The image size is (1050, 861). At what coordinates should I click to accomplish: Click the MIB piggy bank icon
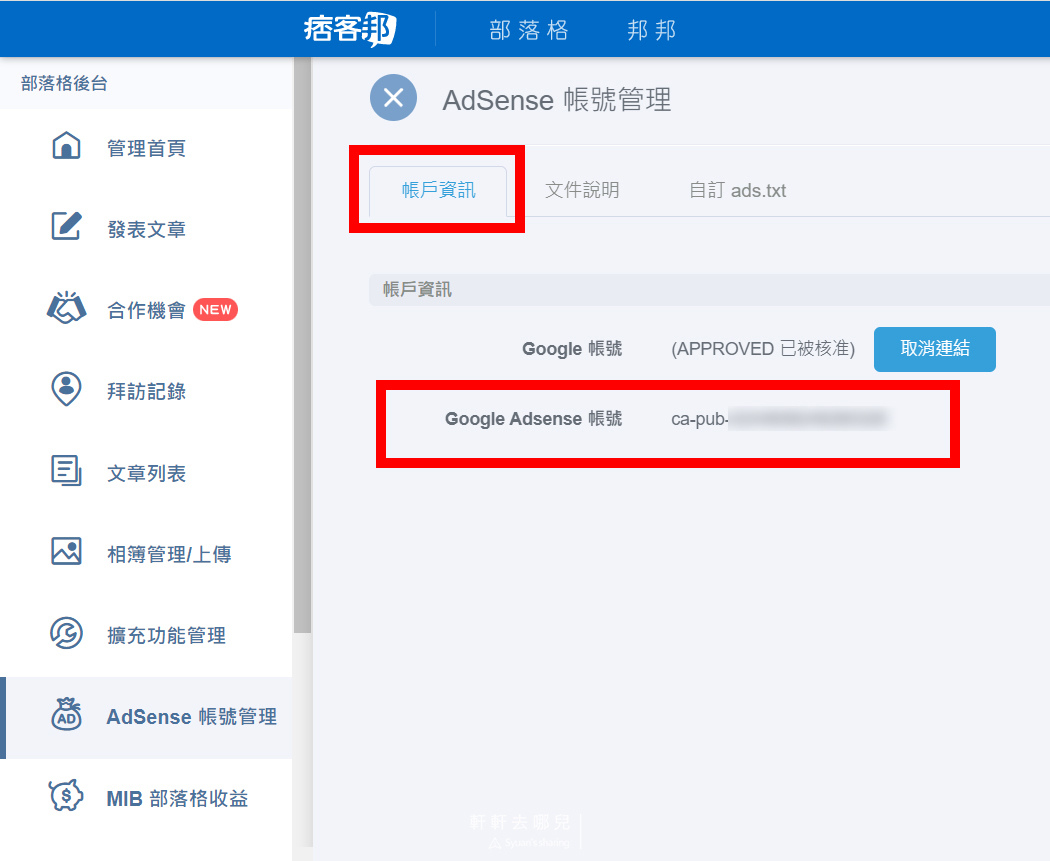pos(66,796)
